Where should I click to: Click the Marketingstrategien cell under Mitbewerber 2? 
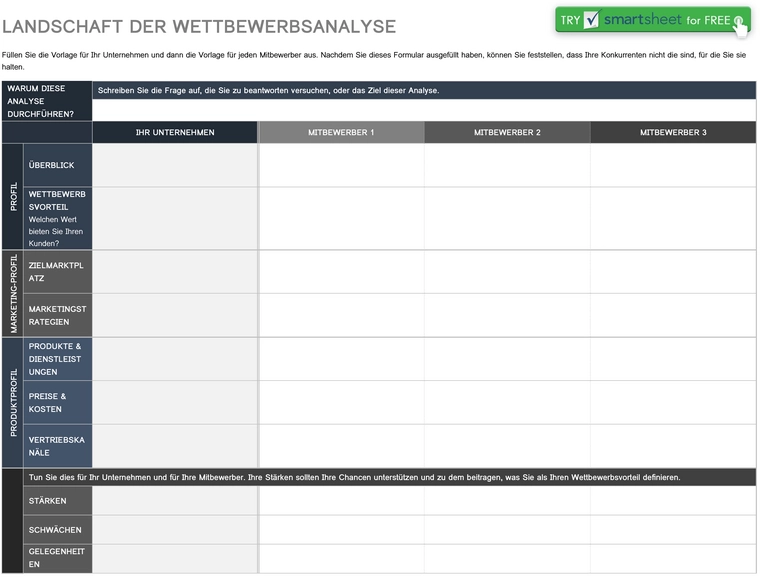[x=507, y=316]
